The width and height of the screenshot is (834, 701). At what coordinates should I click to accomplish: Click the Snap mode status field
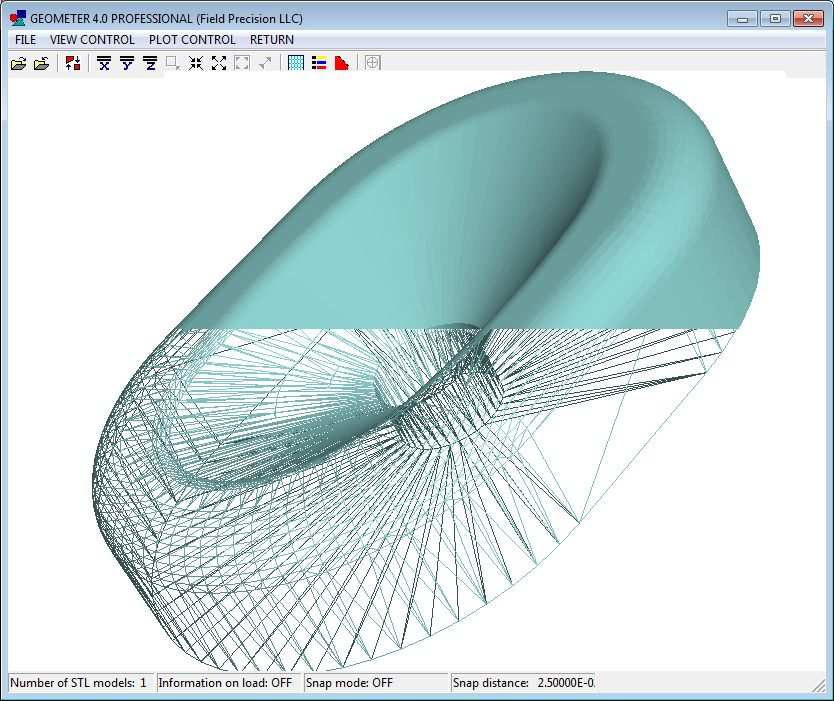point(375,683)
